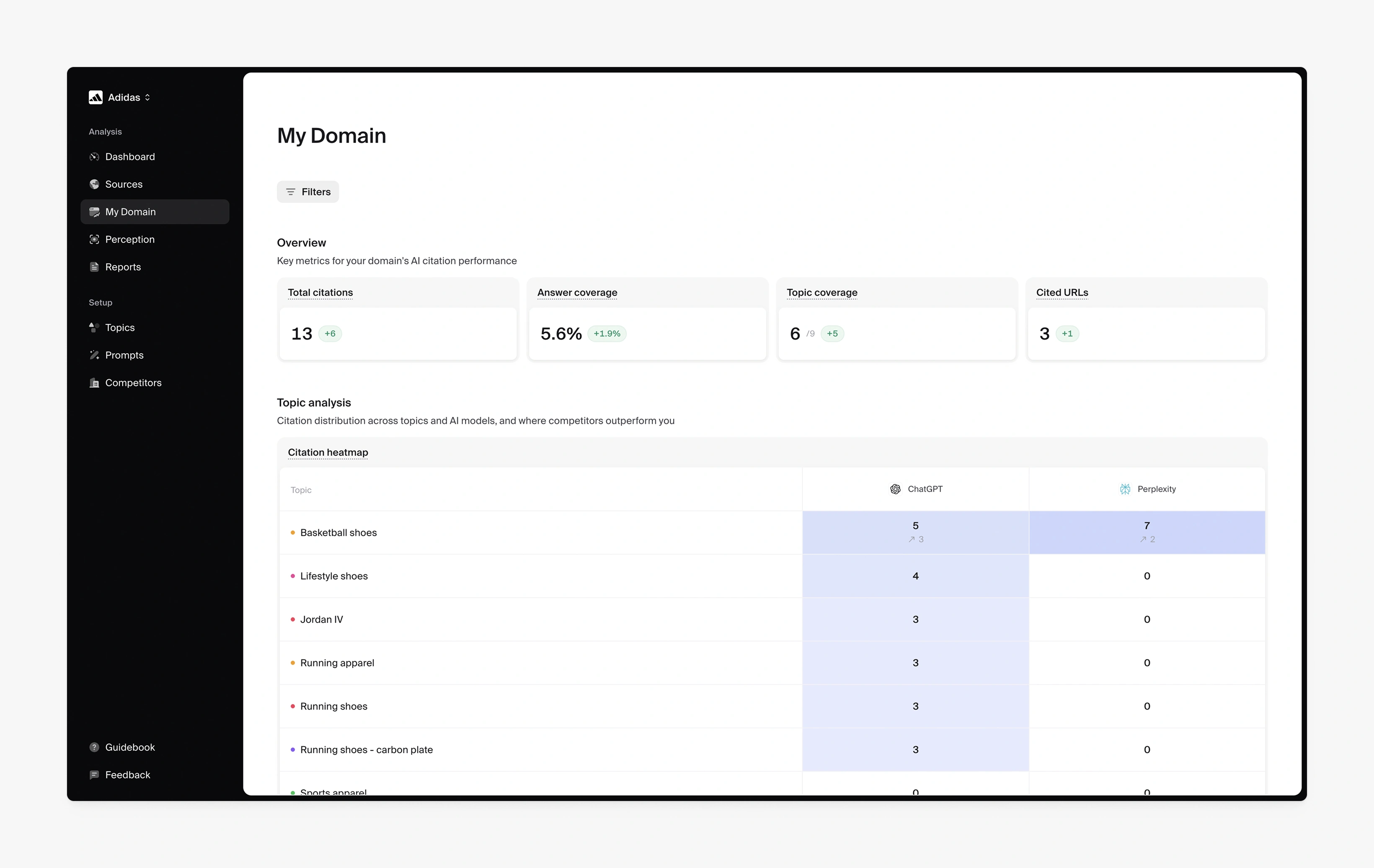Click the My Domain browser icon
The height and width of the screenshot is (868, 1374).
point(94,212)
